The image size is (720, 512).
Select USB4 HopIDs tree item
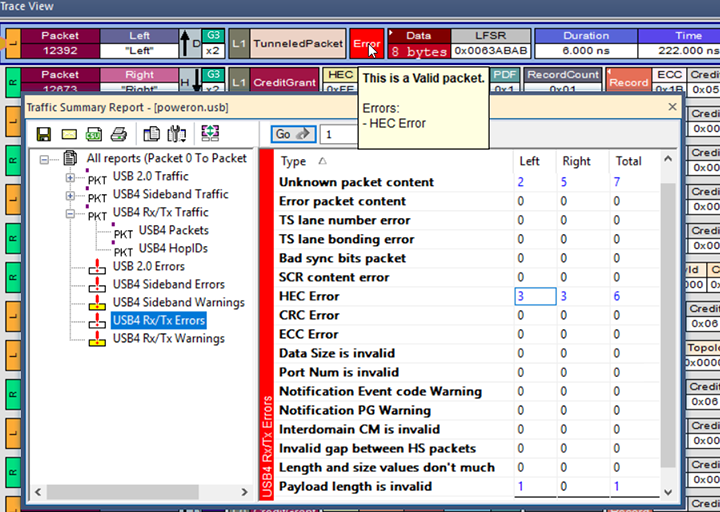point(173,248)
